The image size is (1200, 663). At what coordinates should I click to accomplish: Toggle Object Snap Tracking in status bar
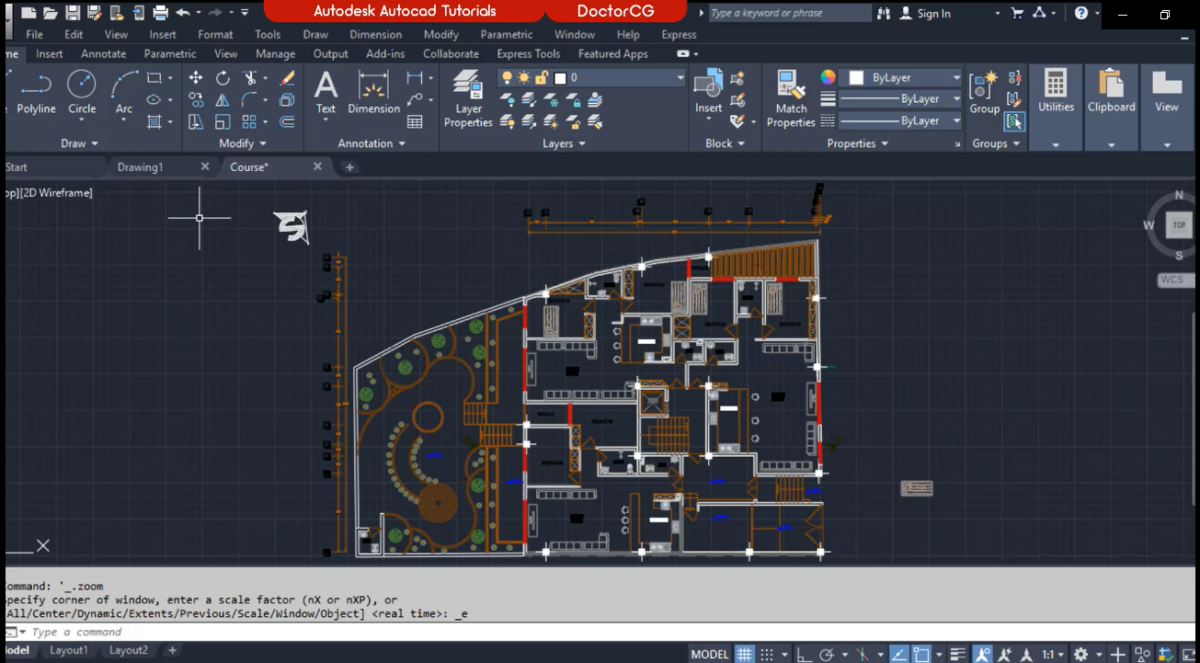point(900,654)
